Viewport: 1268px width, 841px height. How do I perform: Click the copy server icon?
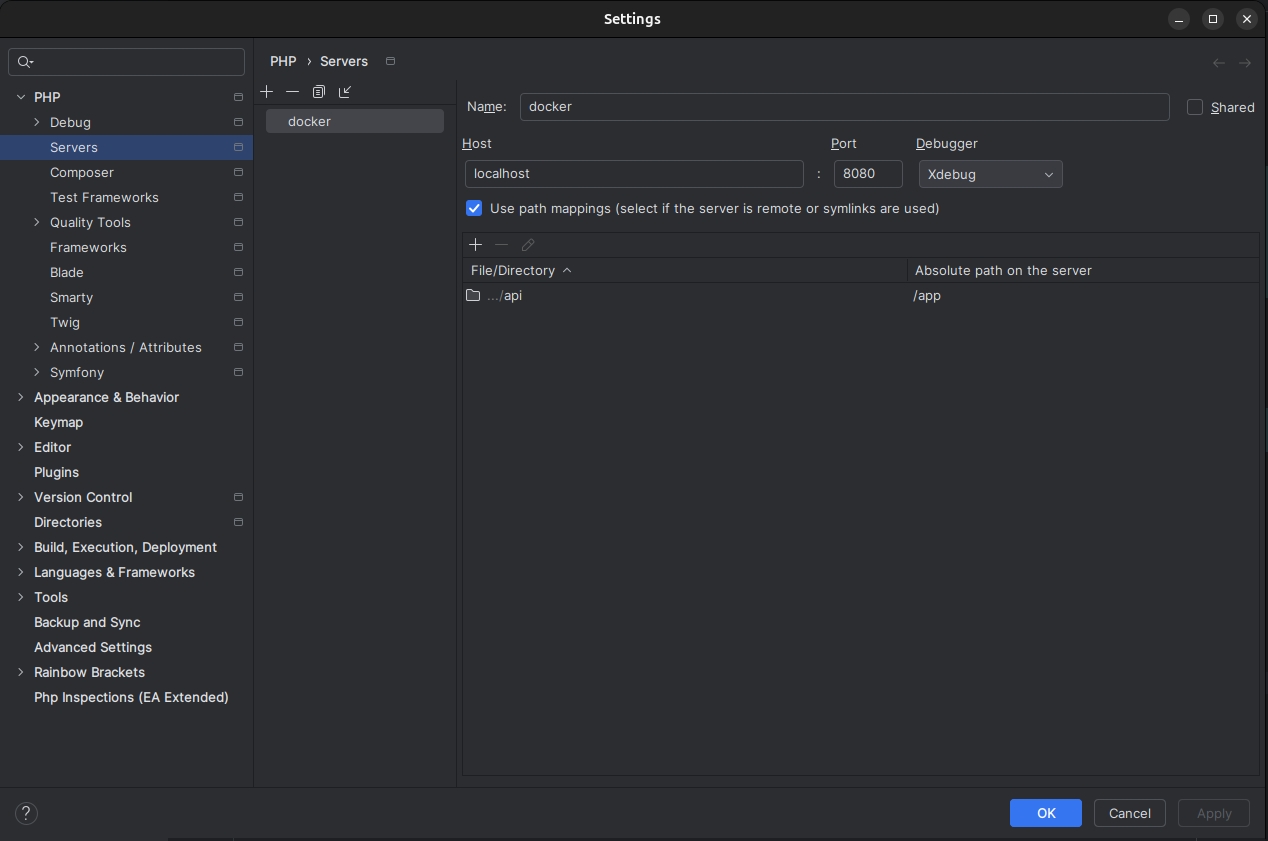318,92
